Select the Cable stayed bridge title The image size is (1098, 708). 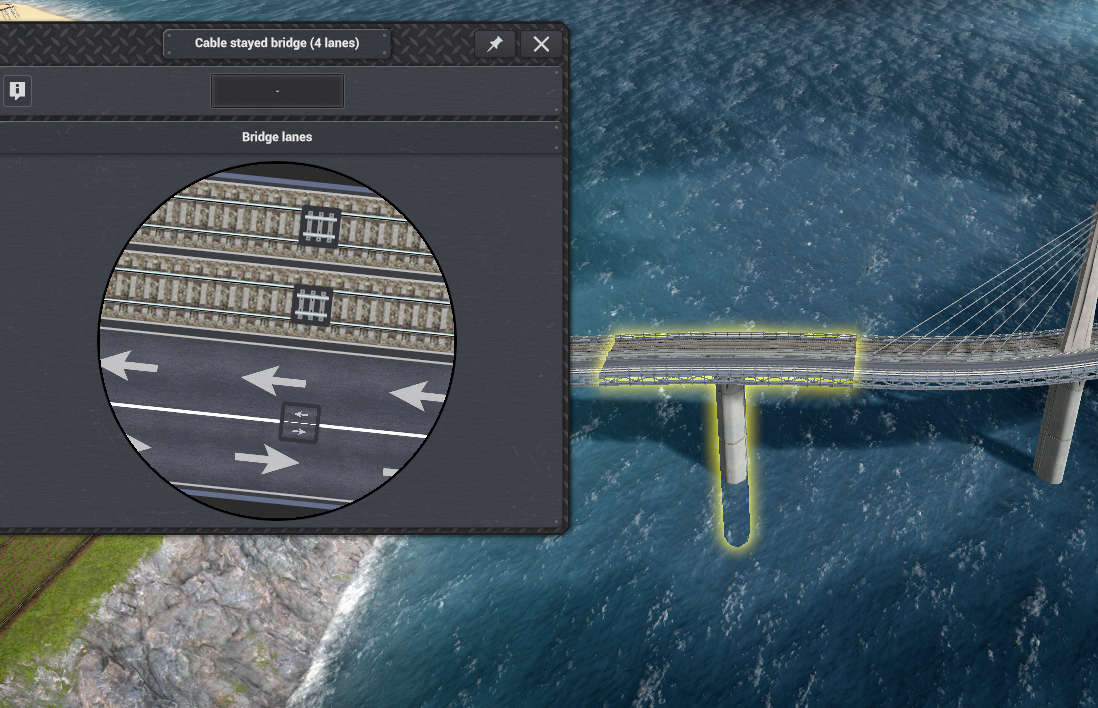[277, 43]
